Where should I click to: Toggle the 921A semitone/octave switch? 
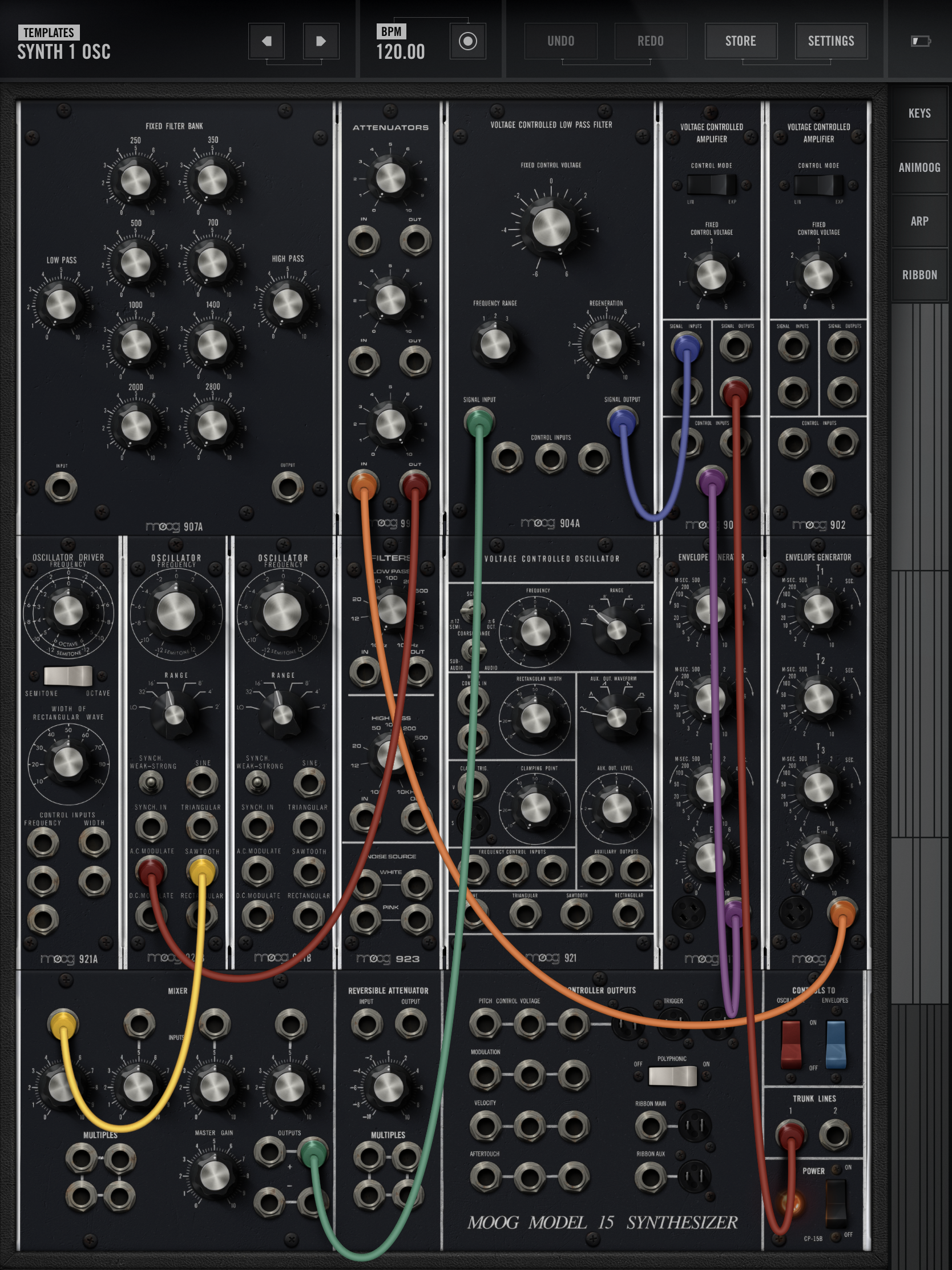click(x=68, y=676)
